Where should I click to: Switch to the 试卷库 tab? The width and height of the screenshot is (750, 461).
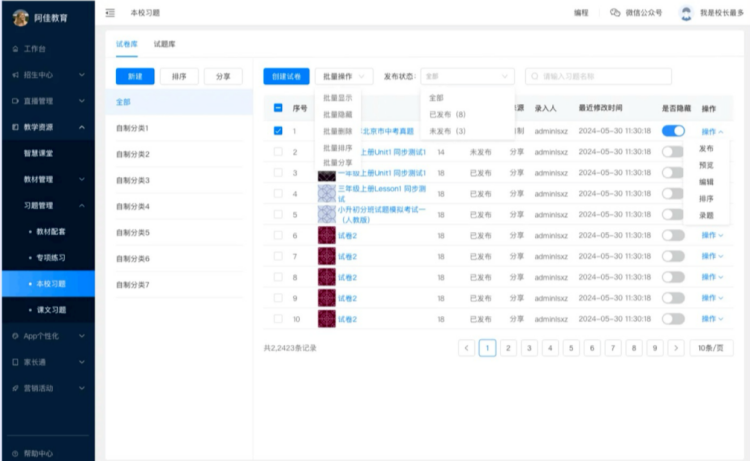[x=127, y=44]
